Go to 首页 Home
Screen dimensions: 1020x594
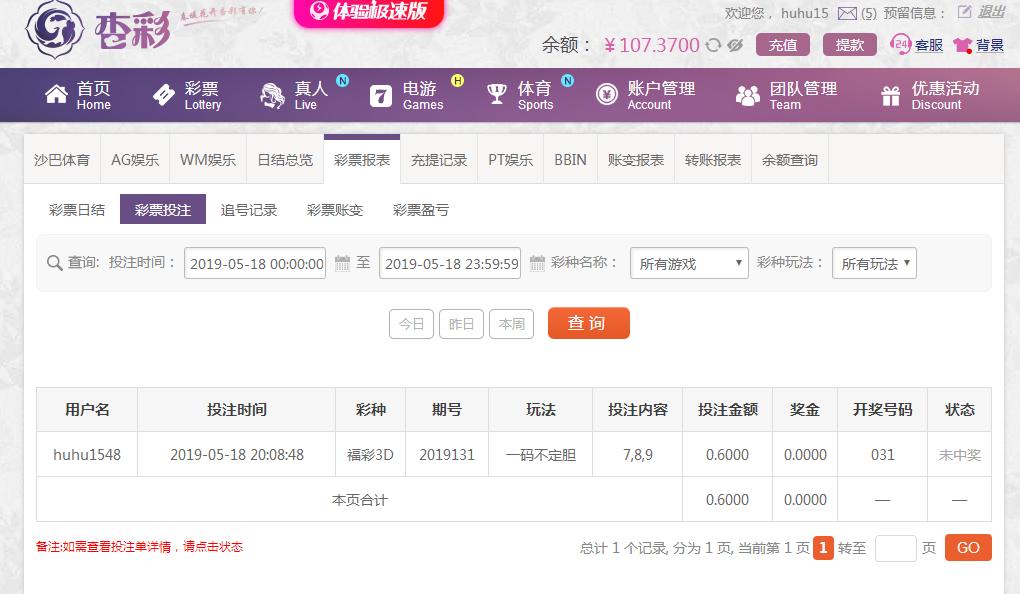[78, 96]
